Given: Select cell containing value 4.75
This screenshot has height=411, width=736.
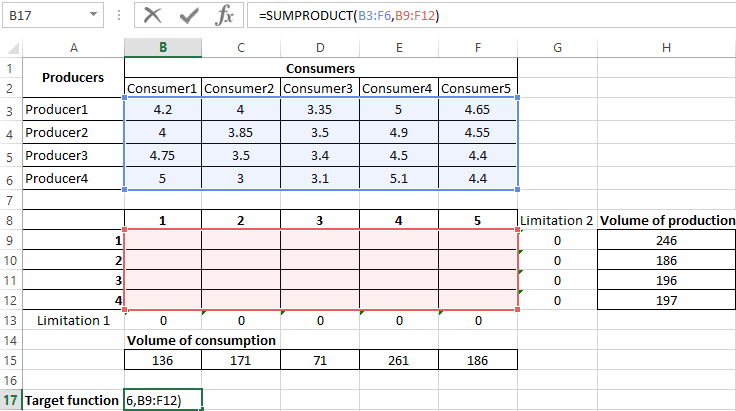Looking at the screenshot, I should [163, 155].
